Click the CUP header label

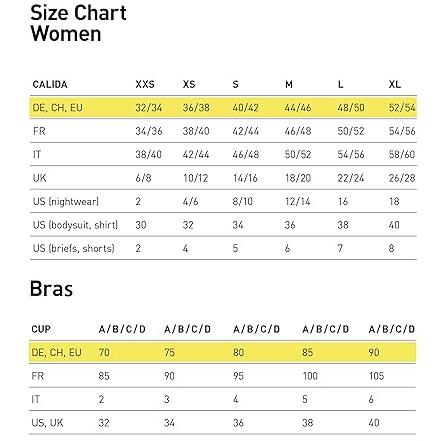41,329
